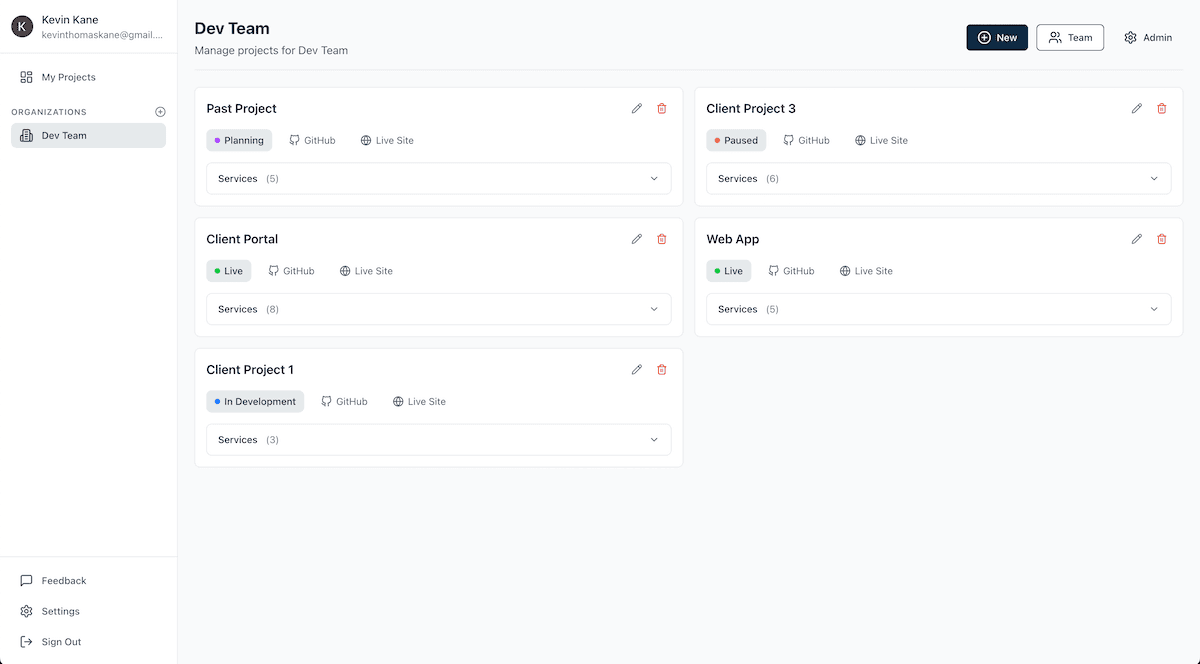Create a project with the New button

coord(997,37)
